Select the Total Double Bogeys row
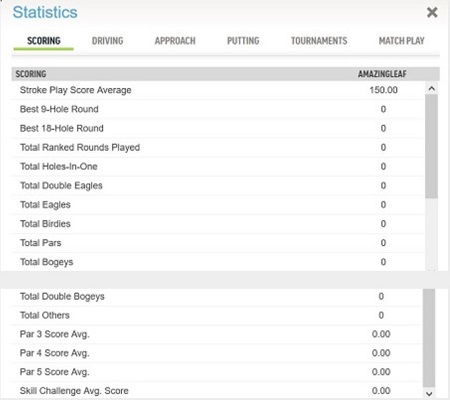This screenshot has height=400, width=450. pos(217,296)
